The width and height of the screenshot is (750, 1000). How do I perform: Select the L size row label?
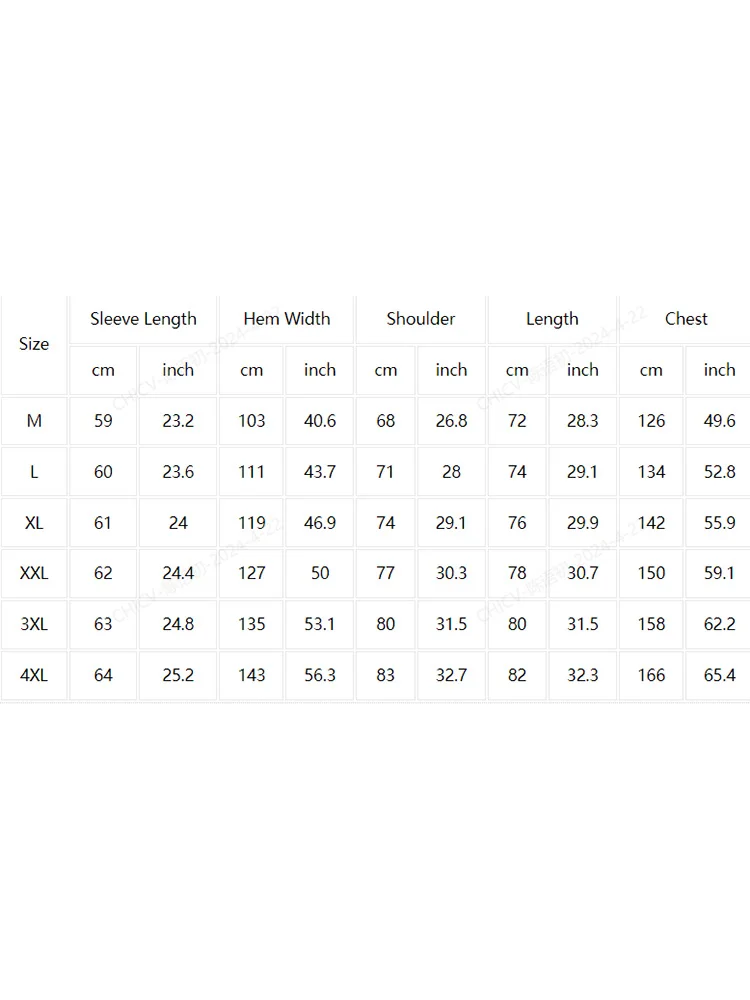click(x=34, y=472)
